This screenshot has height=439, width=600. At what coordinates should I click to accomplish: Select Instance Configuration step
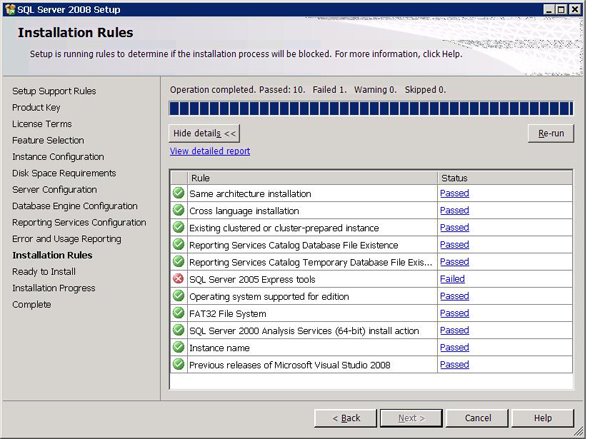58,157
